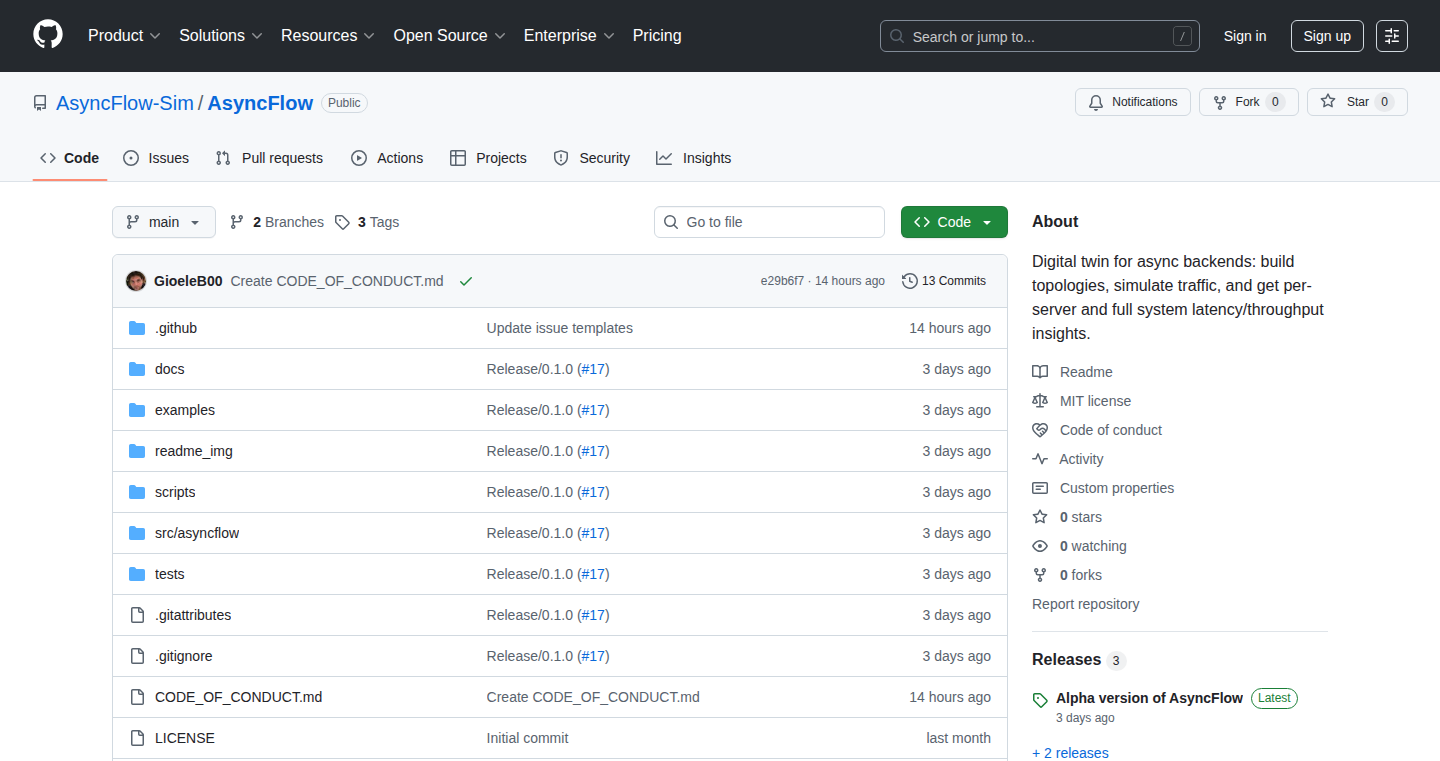Expand the Product menu
This screenshot has width=1440, height=761.
pos(124,35)
